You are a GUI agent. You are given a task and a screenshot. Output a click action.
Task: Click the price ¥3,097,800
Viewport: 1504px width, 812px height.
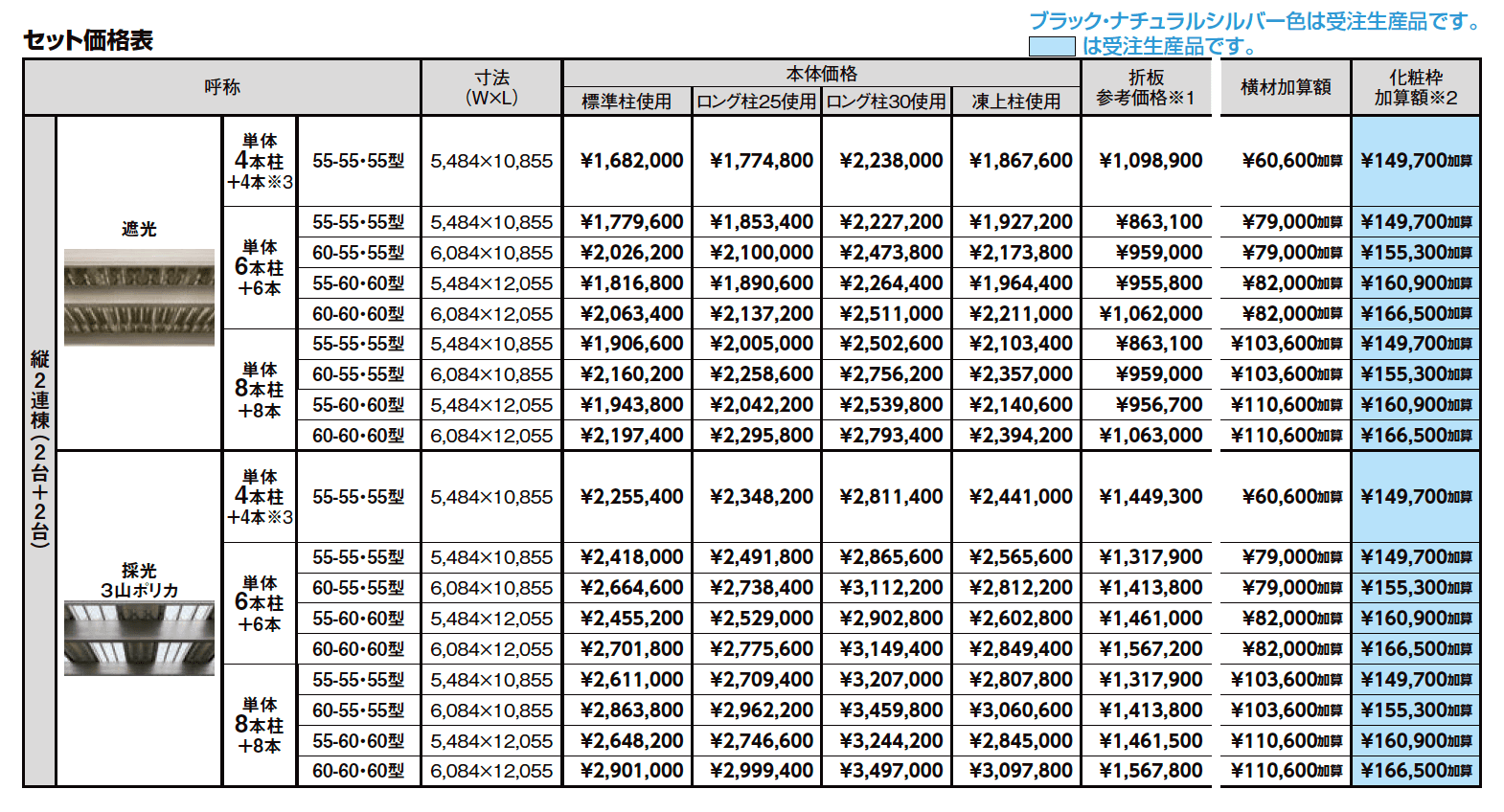click(1021, 771)
